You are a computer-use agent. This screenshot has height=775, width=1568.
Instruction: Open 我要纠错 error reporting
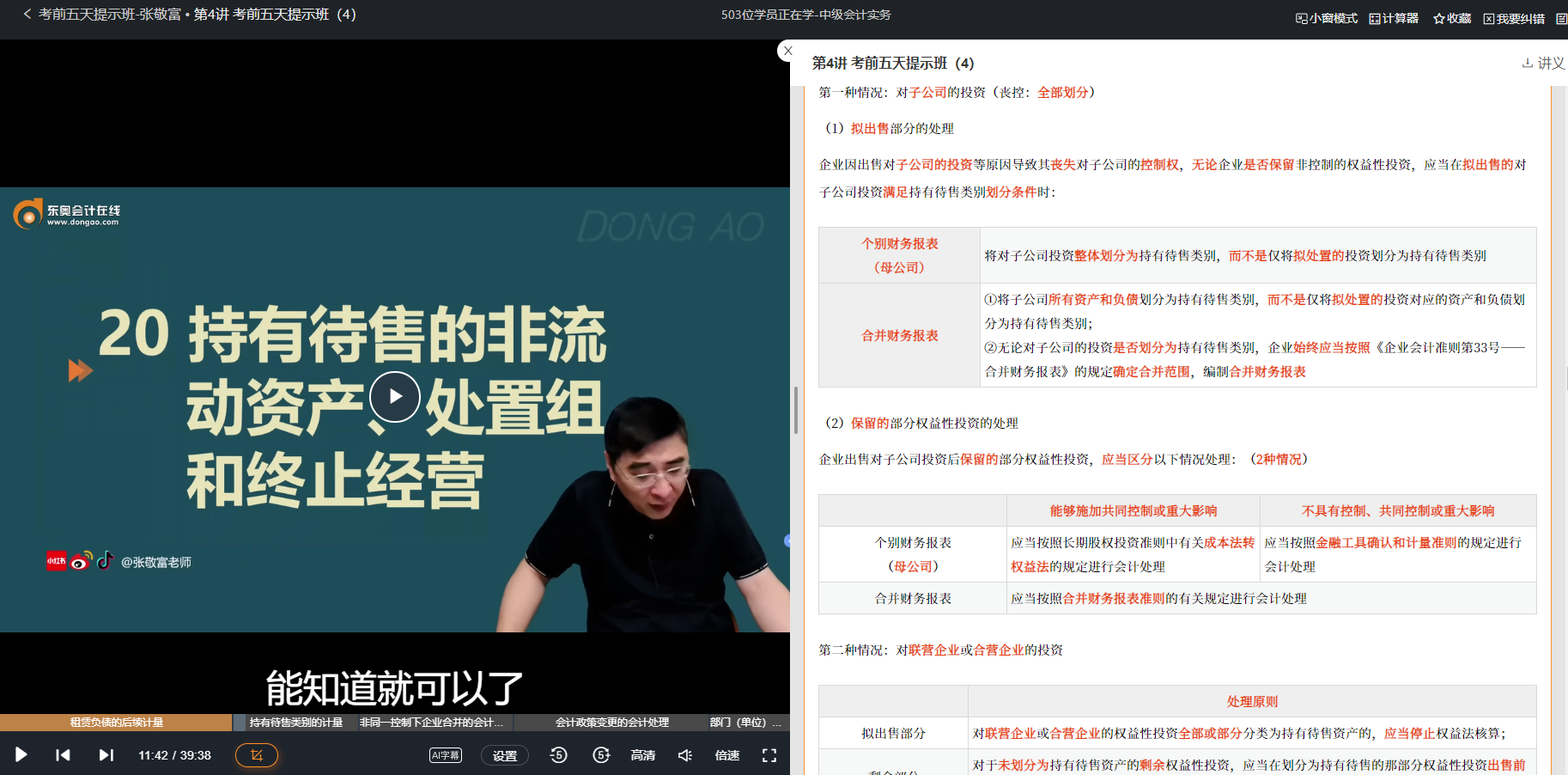1514,17
